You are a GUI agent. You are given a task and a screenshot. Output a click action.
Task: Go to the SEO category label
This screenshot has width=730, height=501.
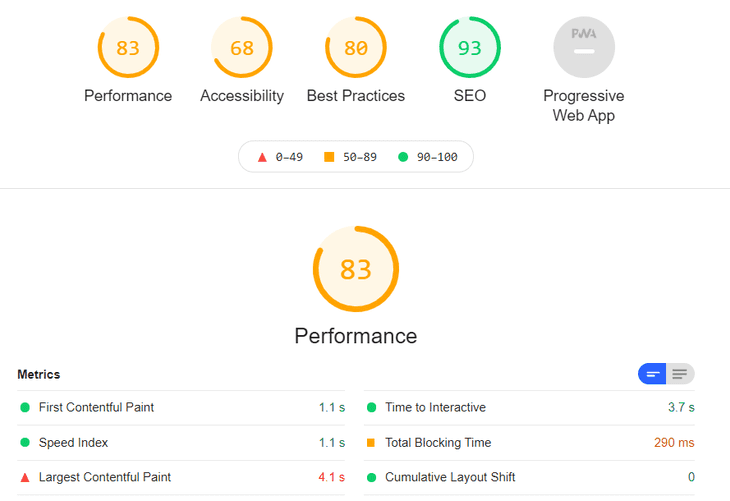[470, 96]
